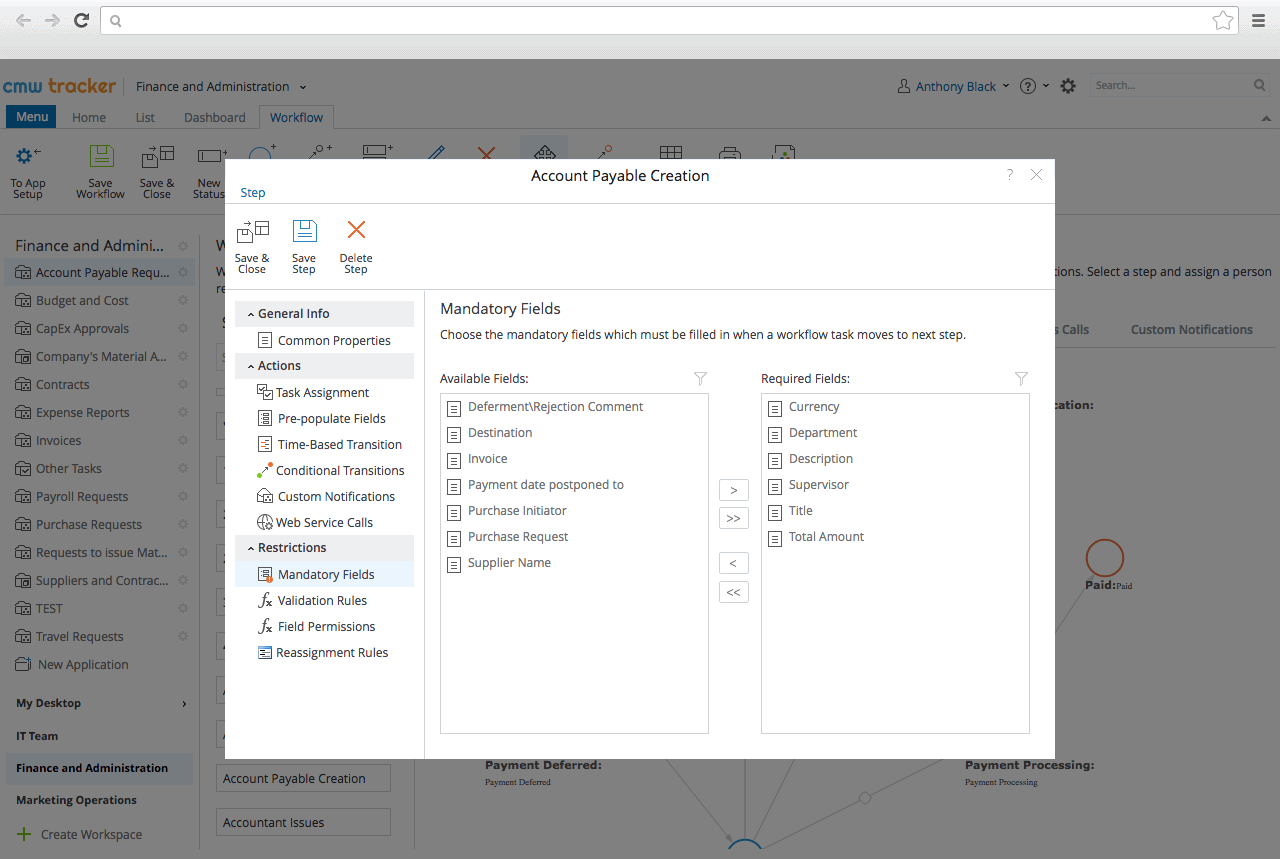The width and height of the screenshot is (1280, 859).
Task: Open Custom Notifications tab behind dialog
Action: pyautogui.click(x=1192, y=330)
